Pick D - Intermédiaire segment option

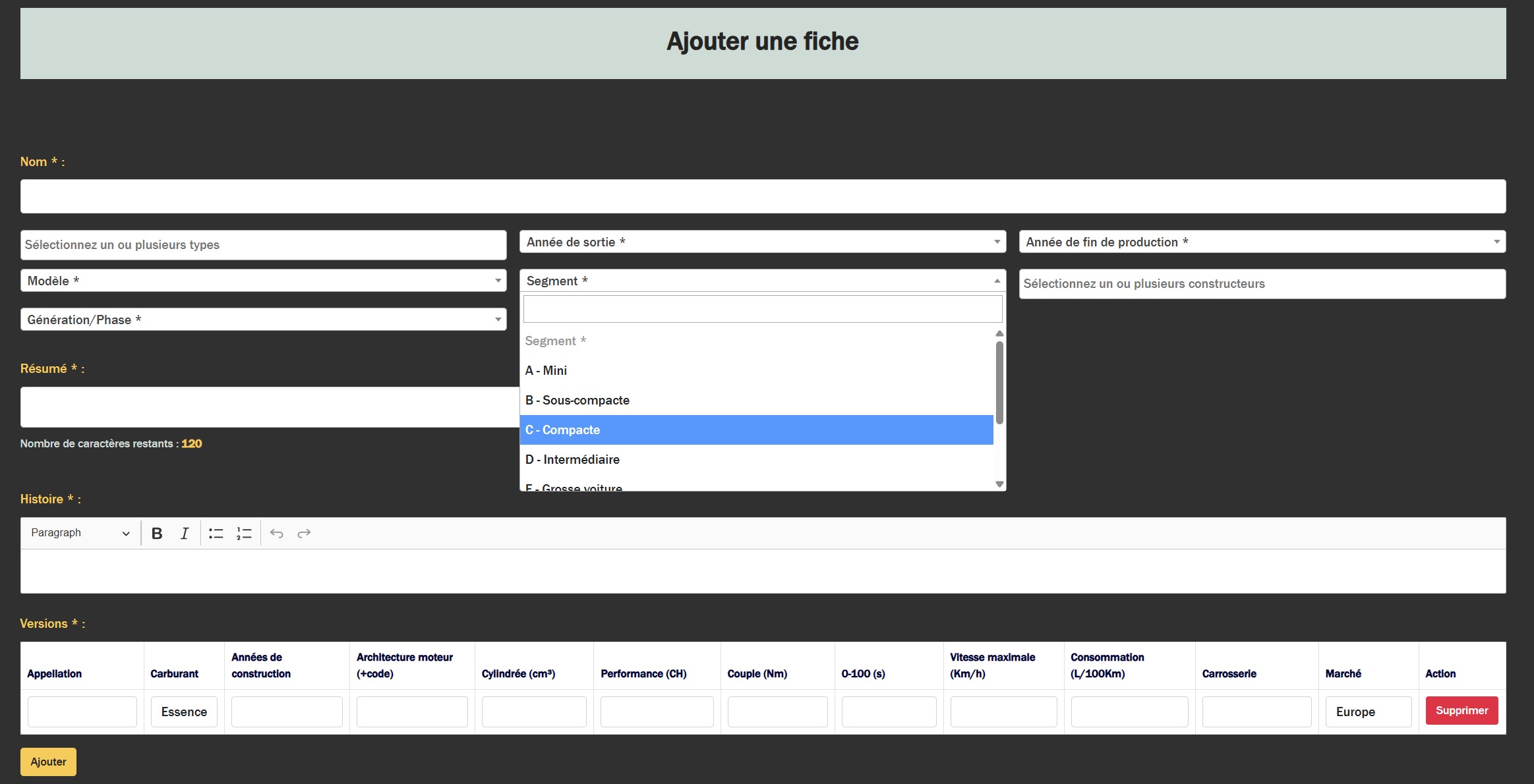click(756, 459)
